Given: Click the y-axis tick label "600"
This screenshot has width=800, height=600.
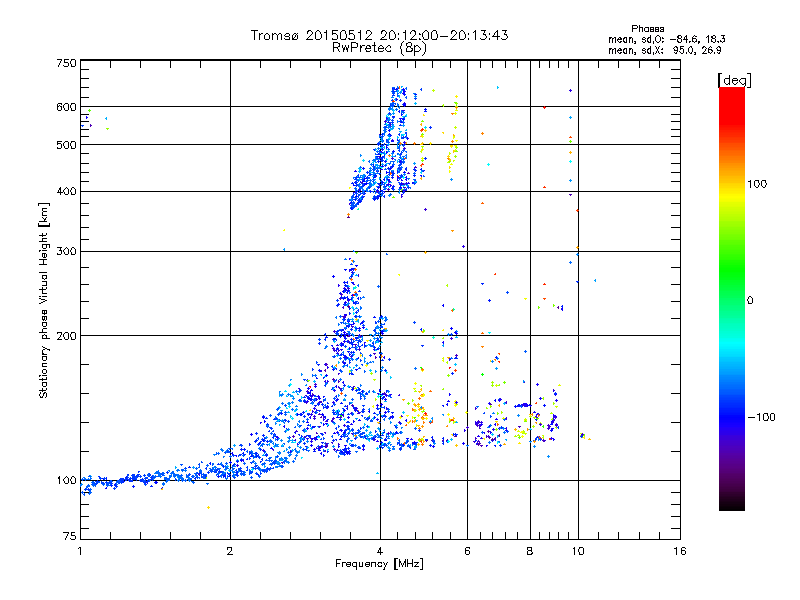Looking at the screenshot, I should [x=66, y=107].
